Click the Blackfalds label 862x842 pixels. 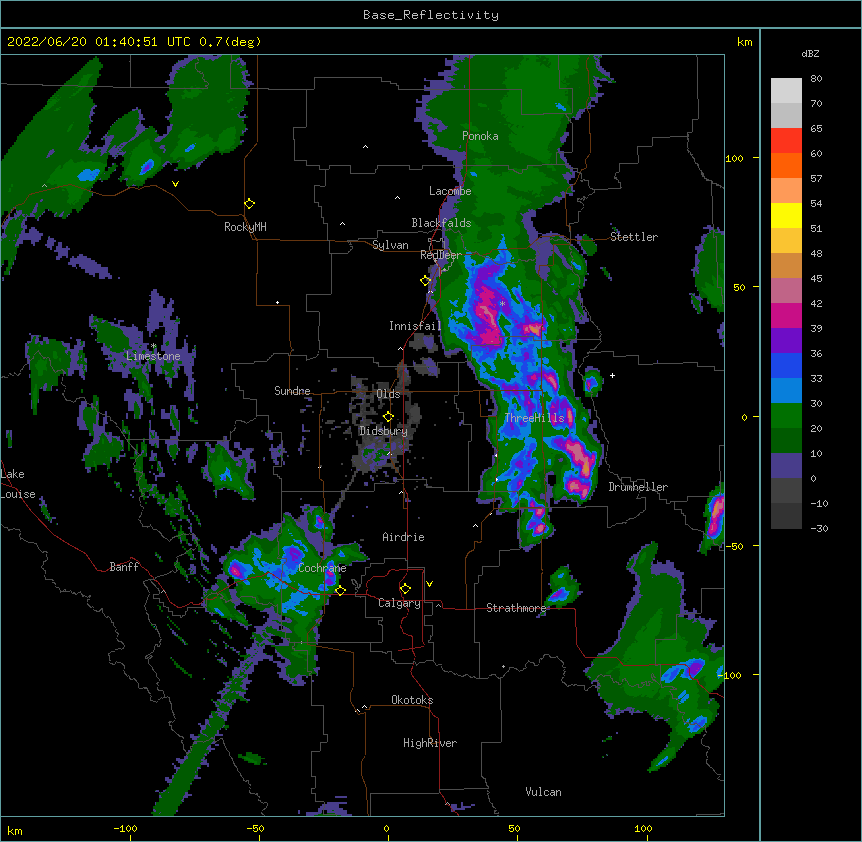pos(441,223)
